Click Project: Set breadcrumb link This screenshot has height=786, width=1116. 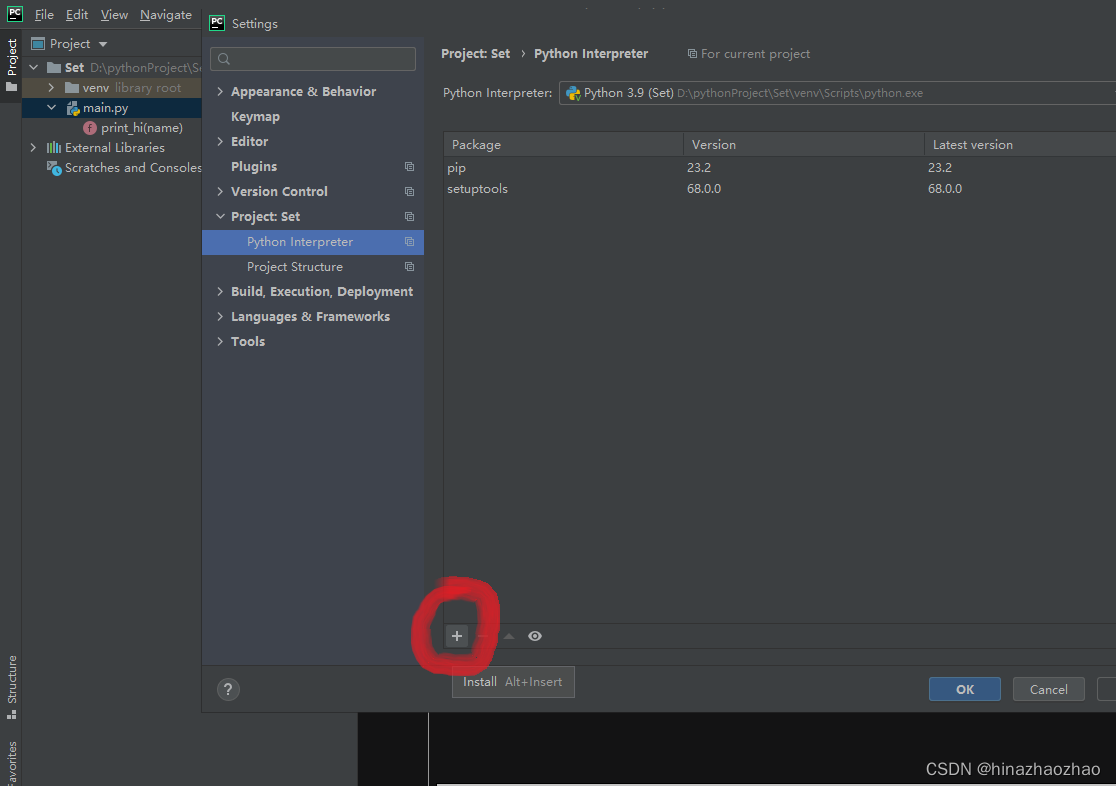(475, 54)
